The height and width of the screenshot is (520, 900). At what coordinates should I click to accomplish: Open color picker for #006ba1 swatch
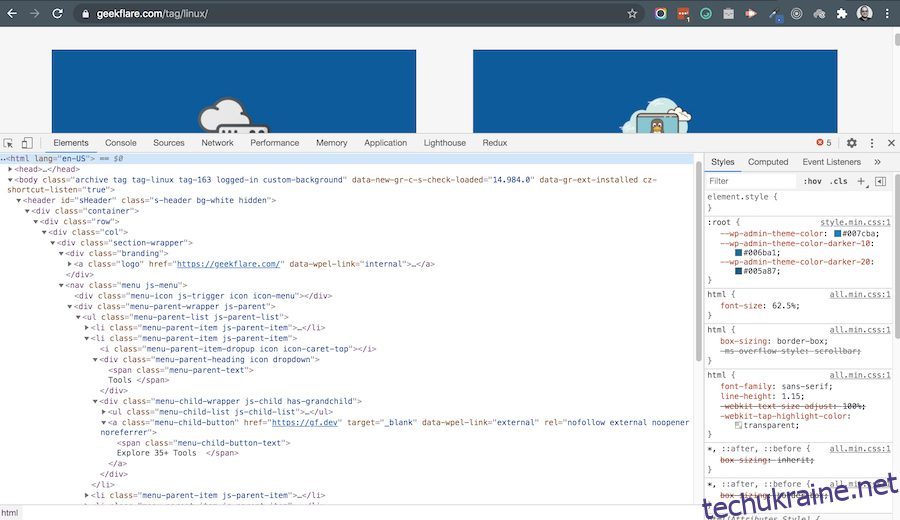click(739, 253)
